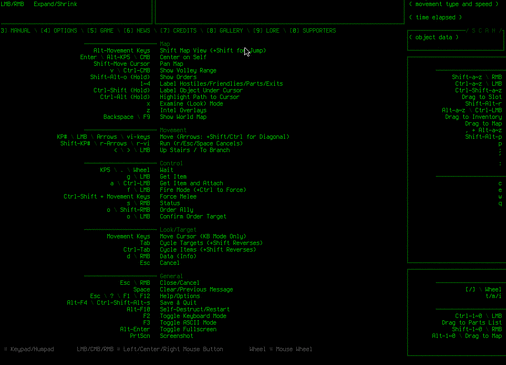Viewport: 506px width, 365px height.
Task: Click the Self-Destruct/Restart command entry
Action: tap(195, 309)
